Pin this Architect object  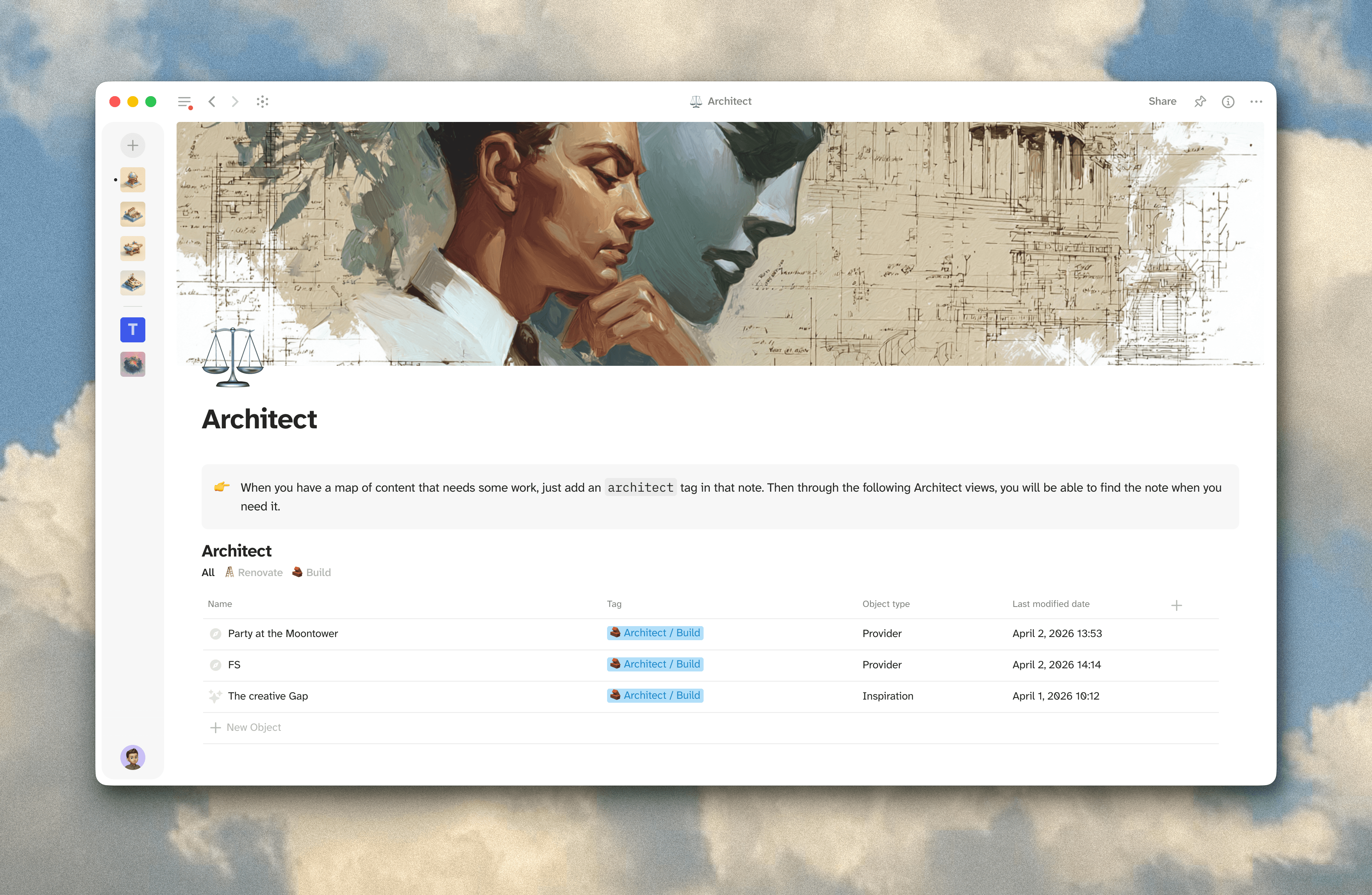pyautogui.click(x=1200, y=102)
